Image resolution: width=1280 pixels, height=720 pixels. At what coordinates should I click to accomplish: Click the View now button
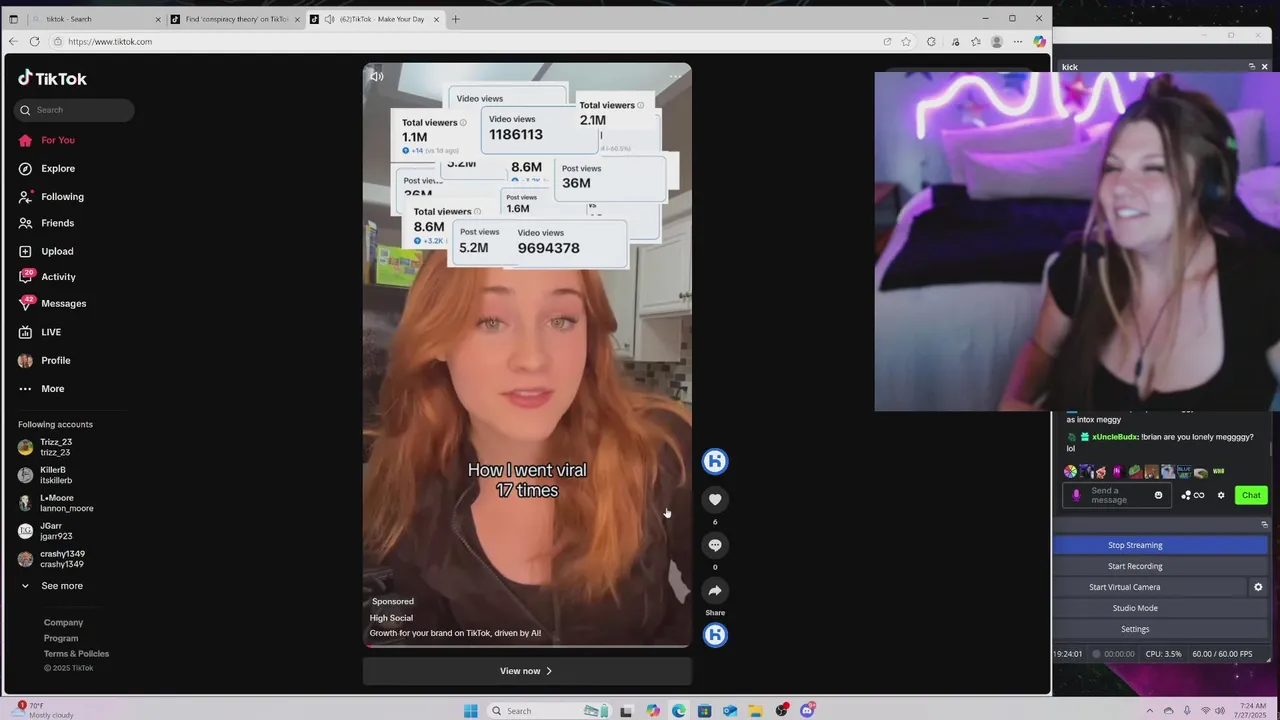tap(526, 671)
